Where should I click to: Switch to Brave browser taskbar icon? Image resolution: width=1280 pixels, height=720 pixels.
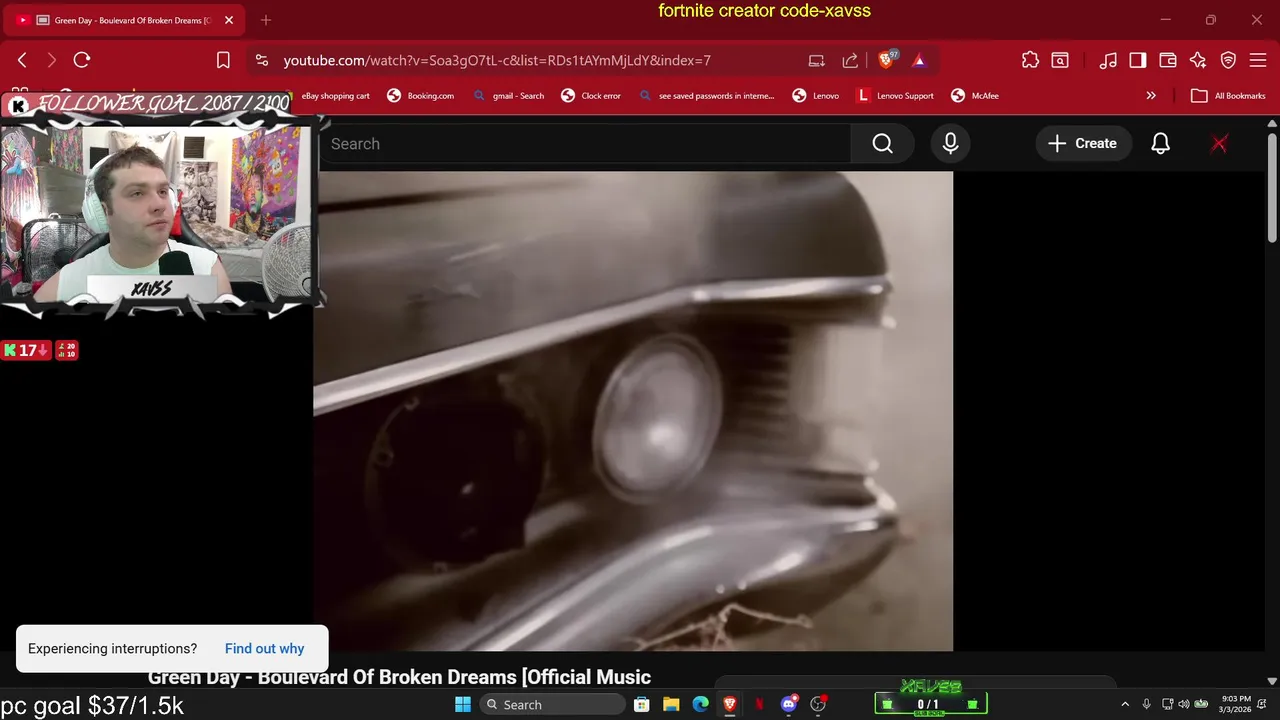click(730, 704)
